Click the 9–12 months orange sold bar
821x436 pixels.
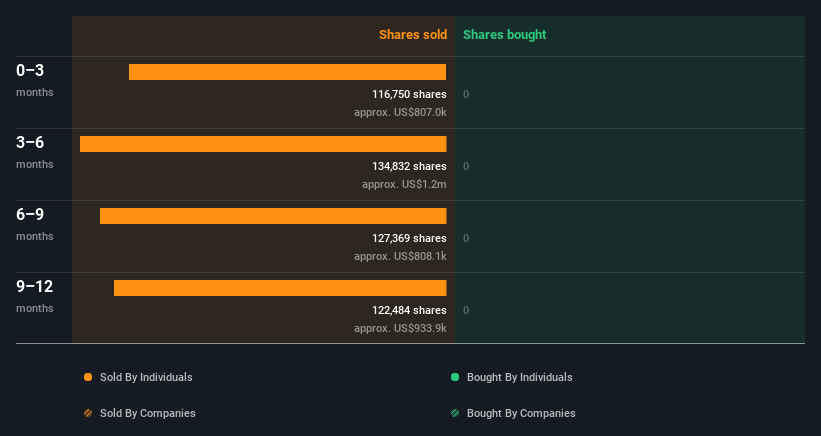280,288
